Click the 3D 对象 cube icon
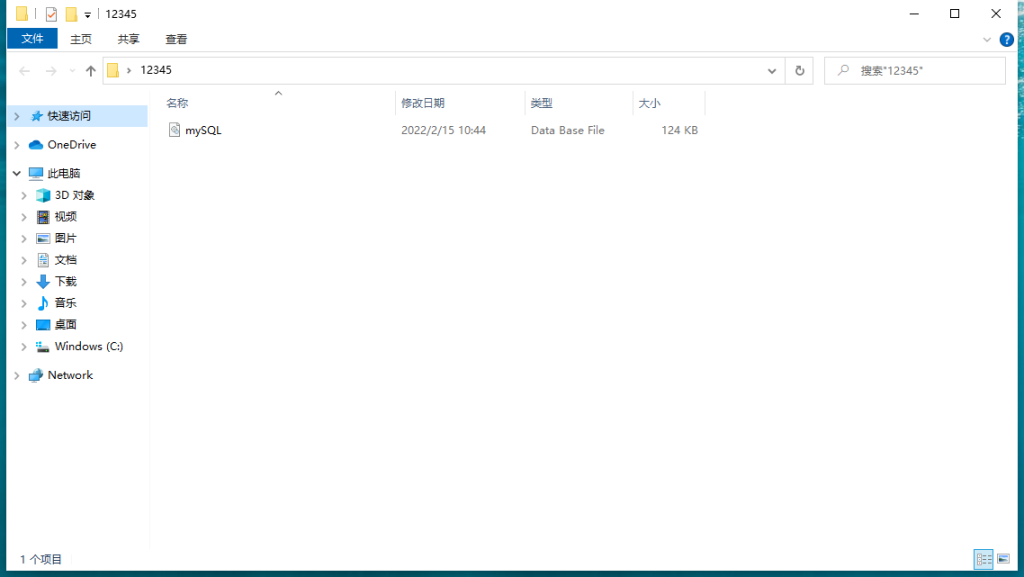This screenshot has width=1024, height=577. pos(43,195)
